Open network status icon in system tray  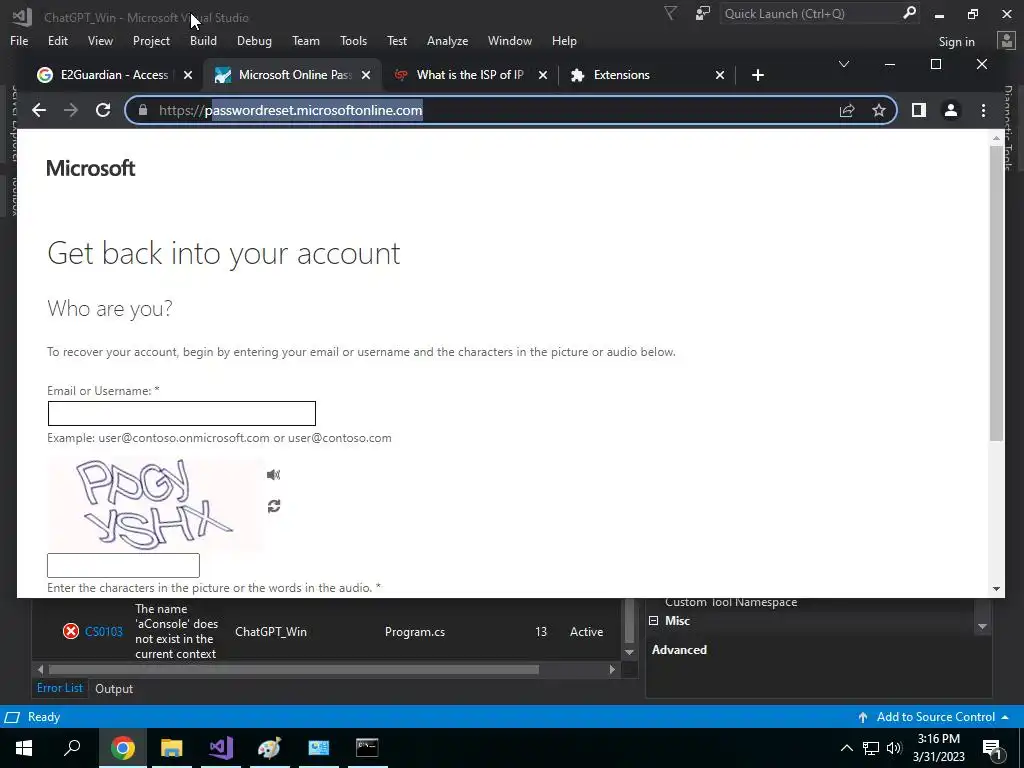click(x=871, y=748)
